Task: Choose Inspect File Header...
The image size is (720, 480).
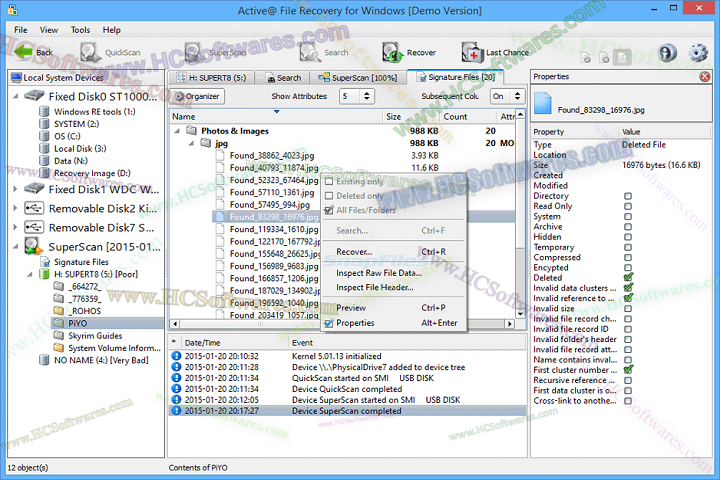Action: coord(375,287)
